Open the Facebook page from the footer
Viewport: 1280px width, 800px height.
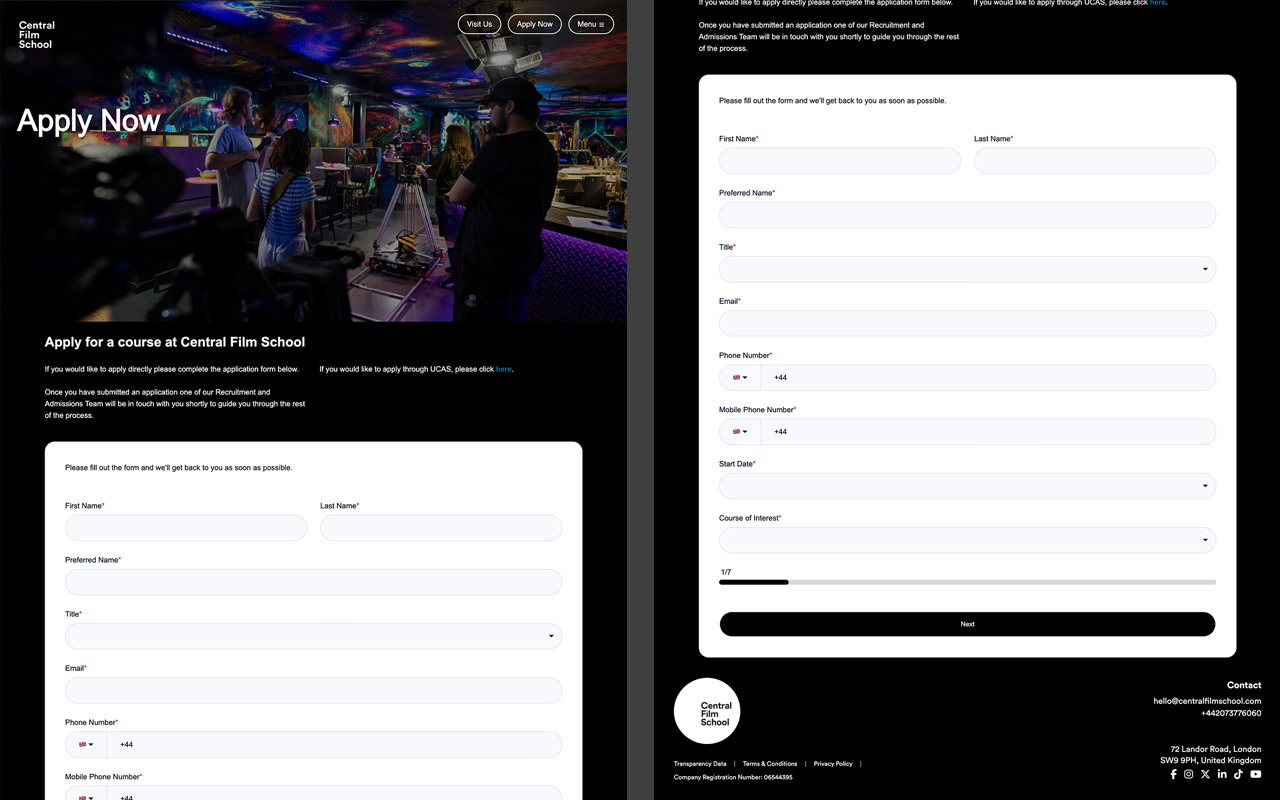point(1173,774)
